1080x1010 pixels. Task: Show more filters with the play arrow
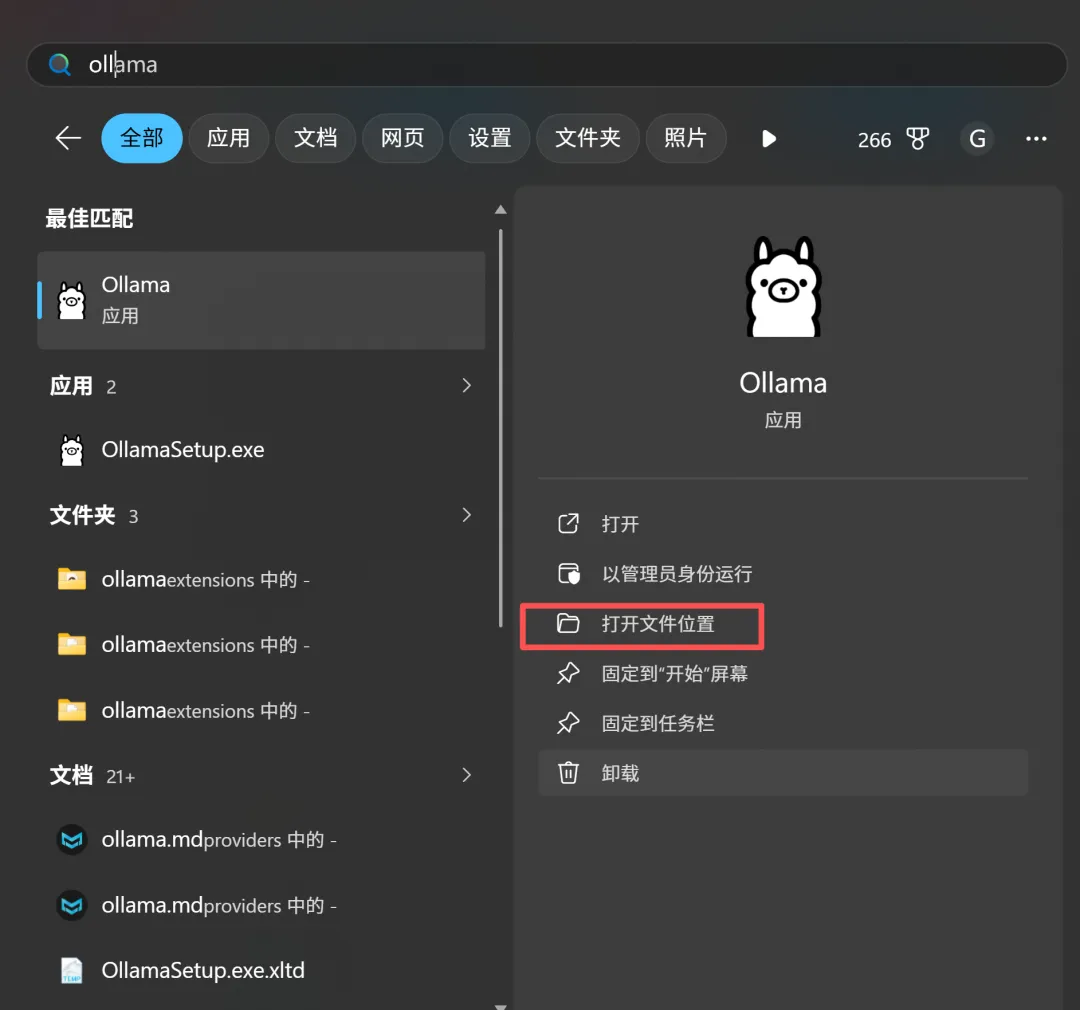(x=769, y=139)
